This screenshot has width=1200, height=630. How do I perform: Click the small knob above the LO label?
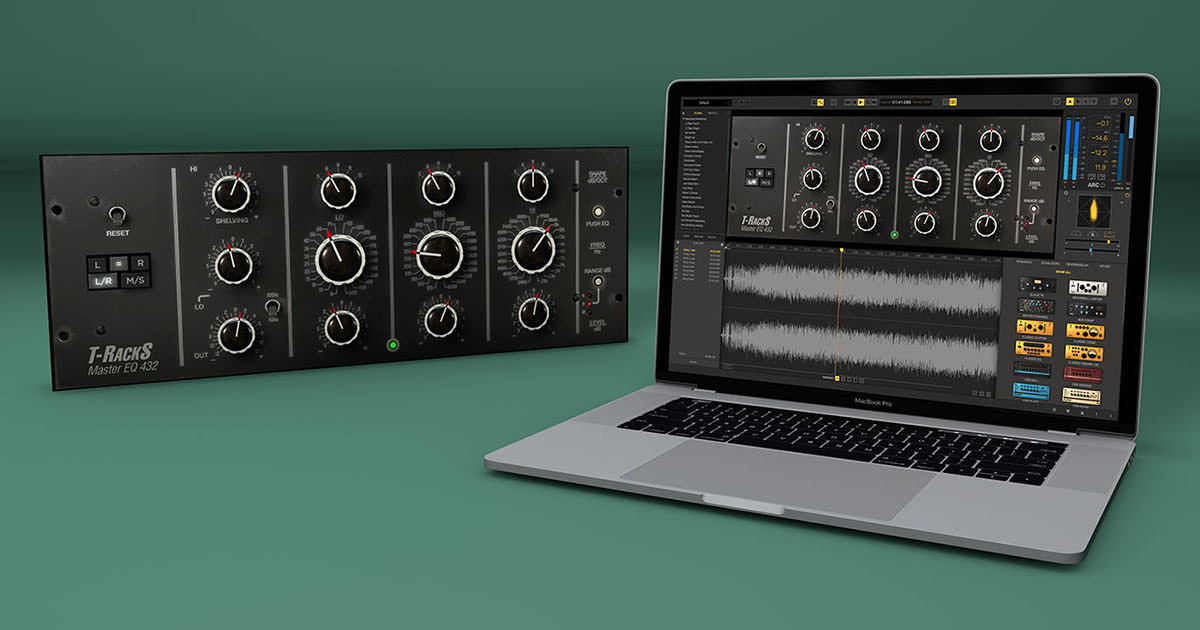[x=337, y=189]
